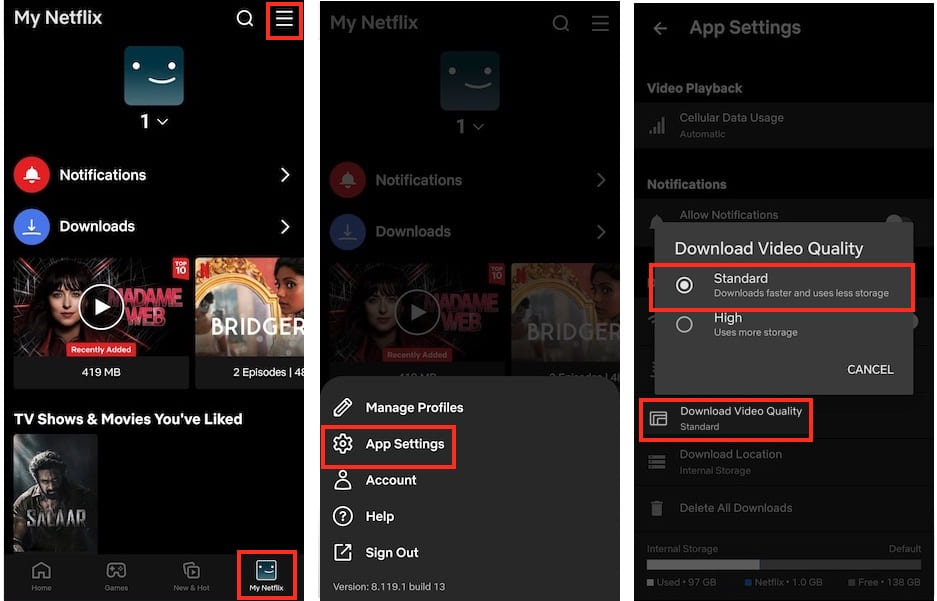Cancel the Download Video Quality dialog
Image resolution: width=937 pixels, height=601 pixels.
tap(870, 369)
